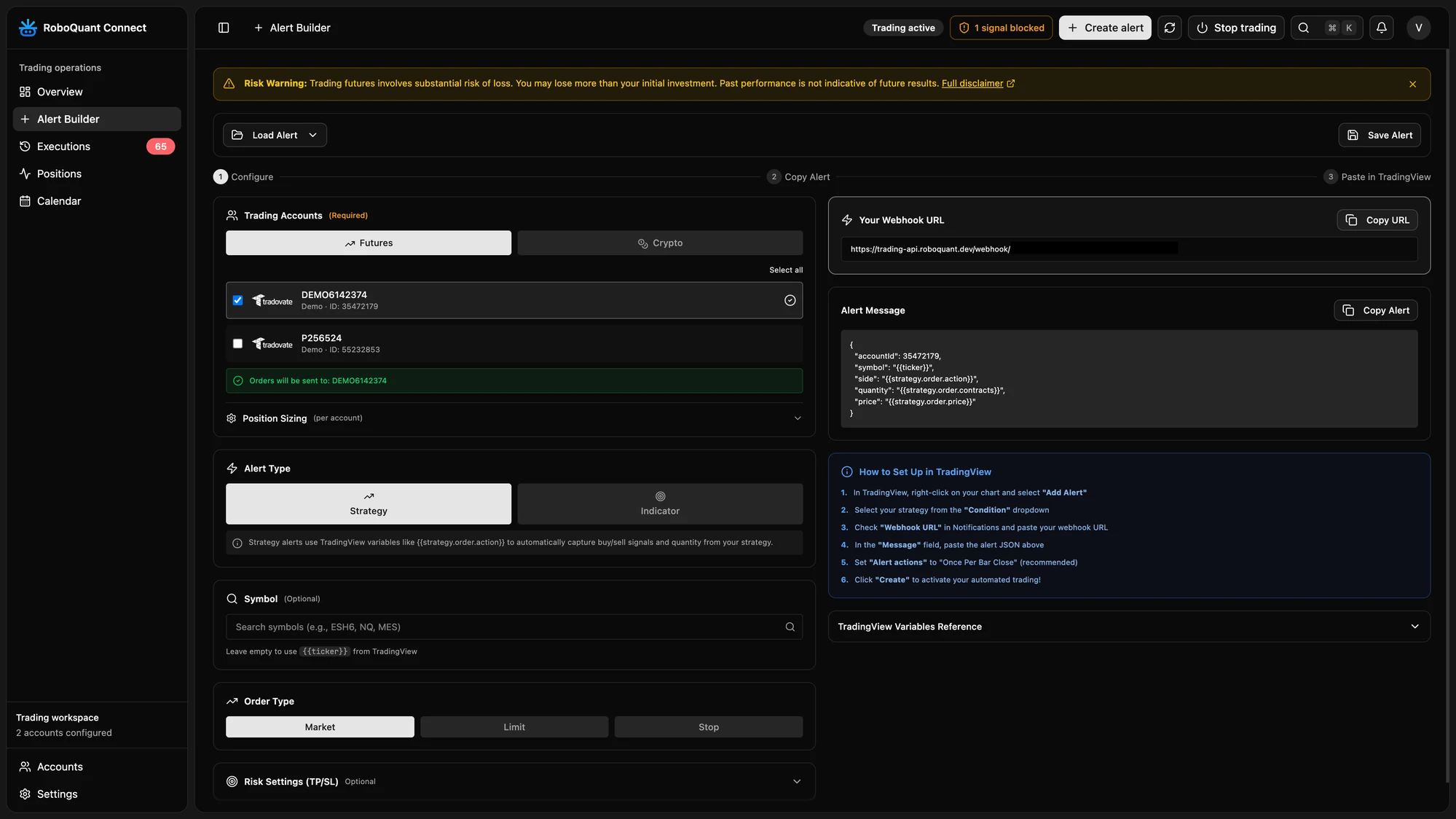Select the Limit order type

tap(514, 726)
